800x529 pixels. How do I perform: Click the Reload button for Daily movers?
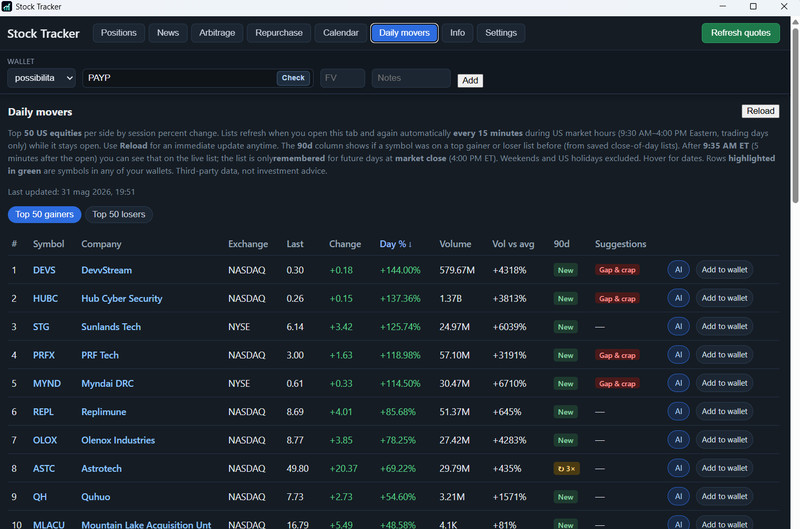pyautogui.click(x=760, y=111)
